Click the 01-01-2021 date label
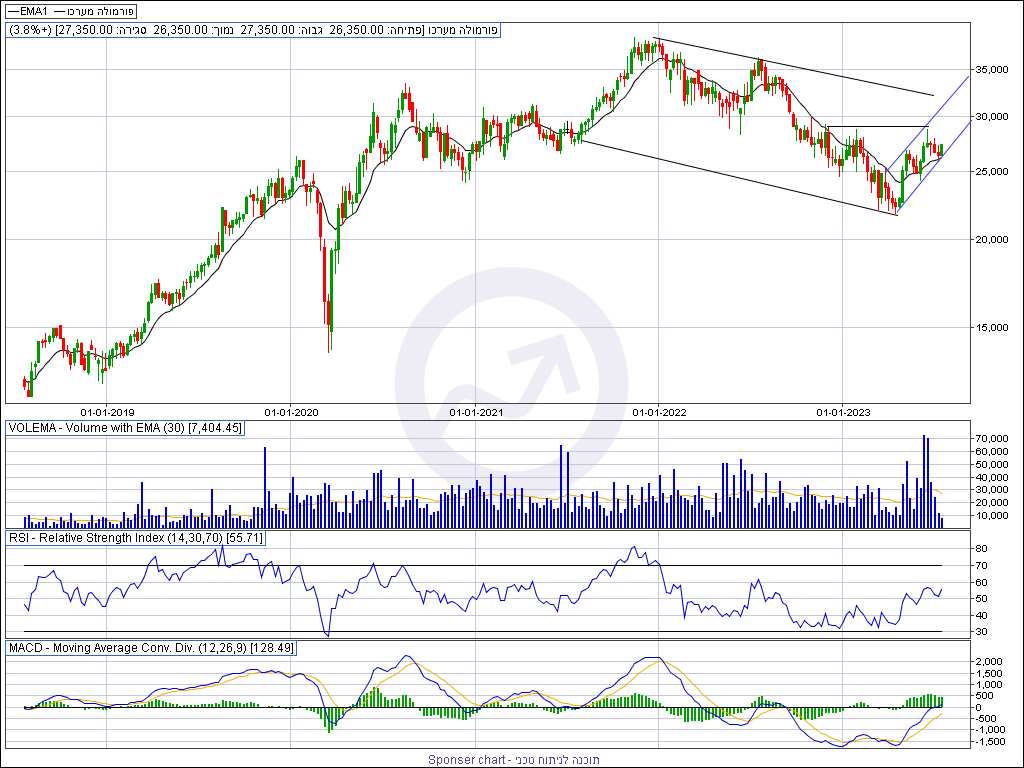The image size is (1024, 768). click(476, 412)
